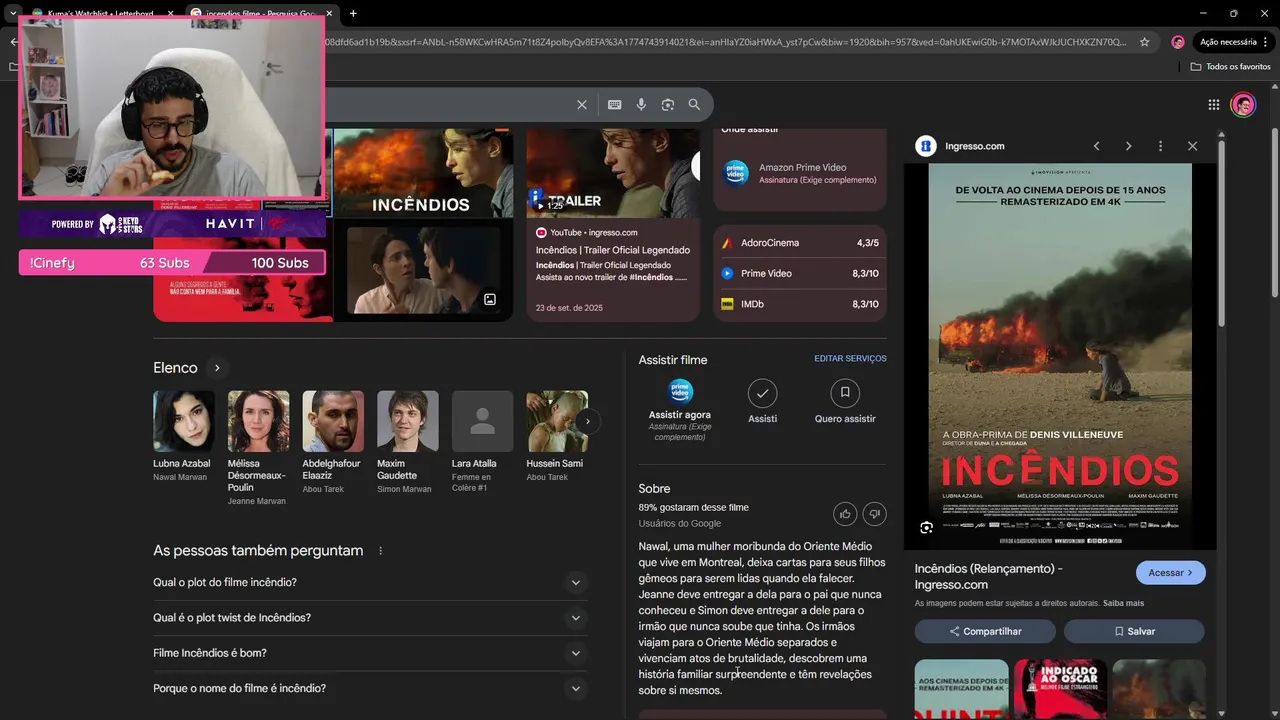Open cast member Maxim Gaudette
This screenshot has width=1280, height=720.
pos(407,442)
